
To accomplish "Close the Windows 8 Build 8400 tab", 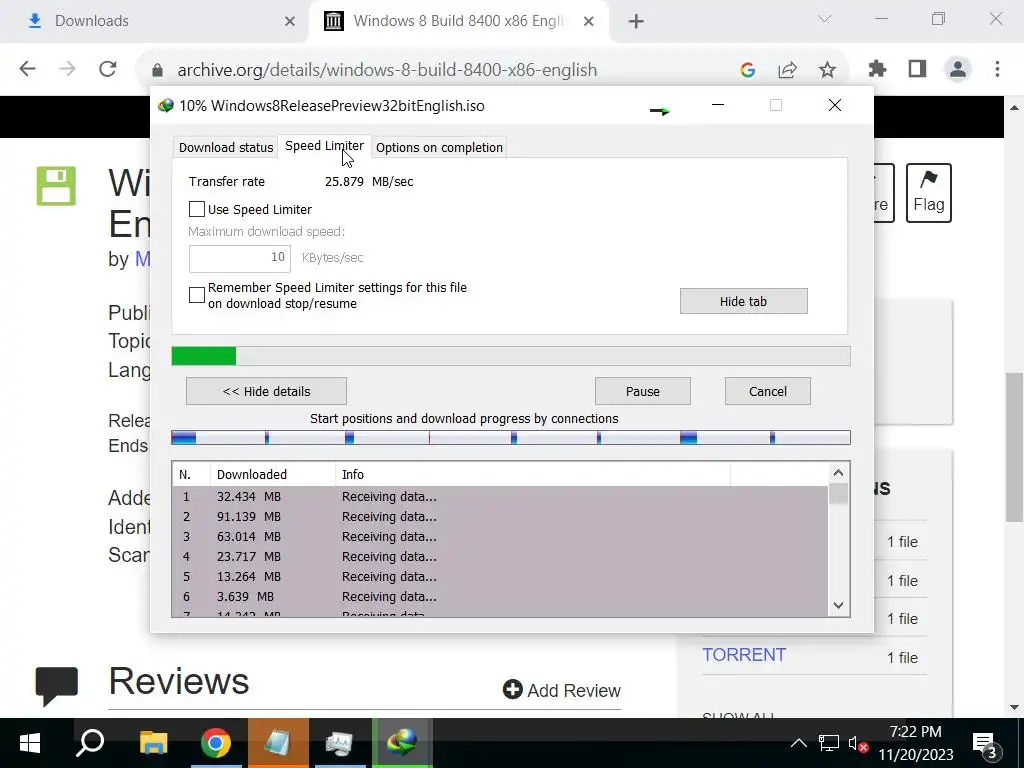I will click(x=588, y=22).
